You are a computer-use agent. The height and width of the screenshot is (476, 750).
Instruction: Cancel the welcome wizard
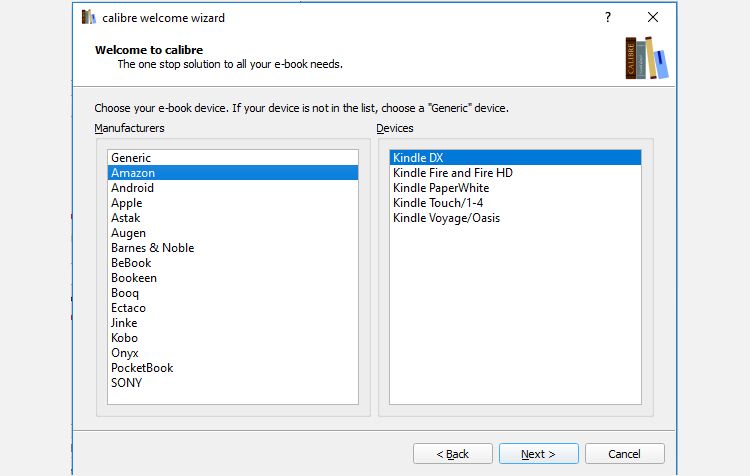(x=624, y=454)
